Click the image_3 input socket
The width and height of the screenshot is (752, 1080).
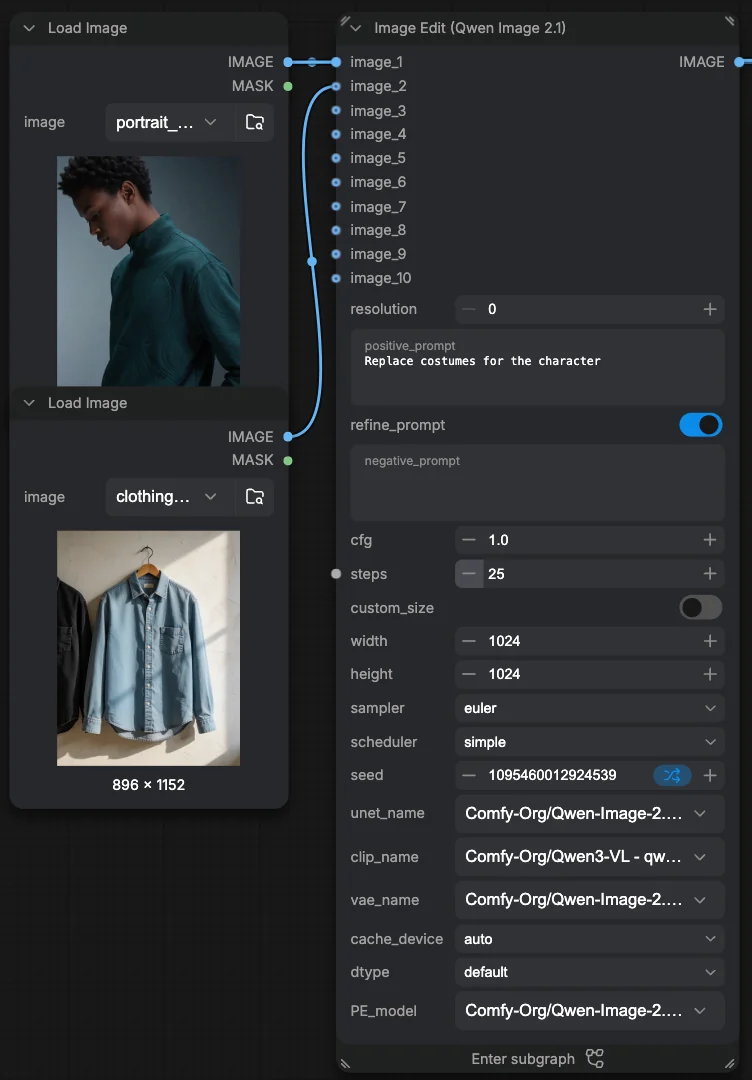click(336, 110)
